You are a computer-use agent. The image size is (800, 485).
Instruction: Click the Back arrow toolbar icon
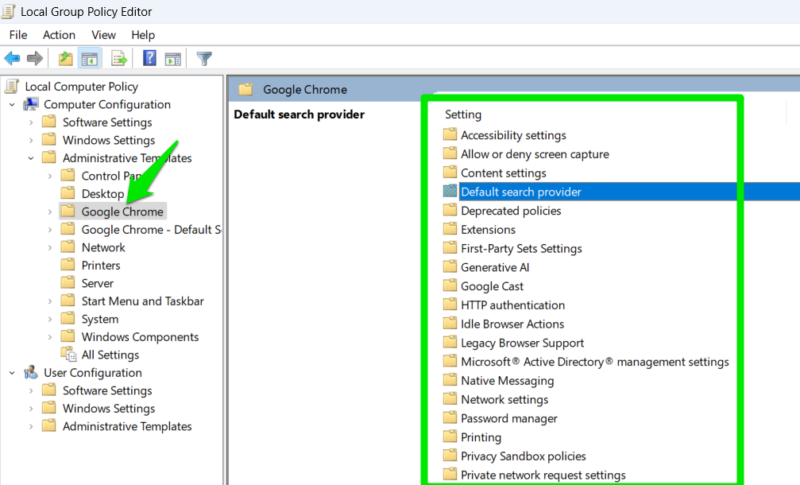12,59
